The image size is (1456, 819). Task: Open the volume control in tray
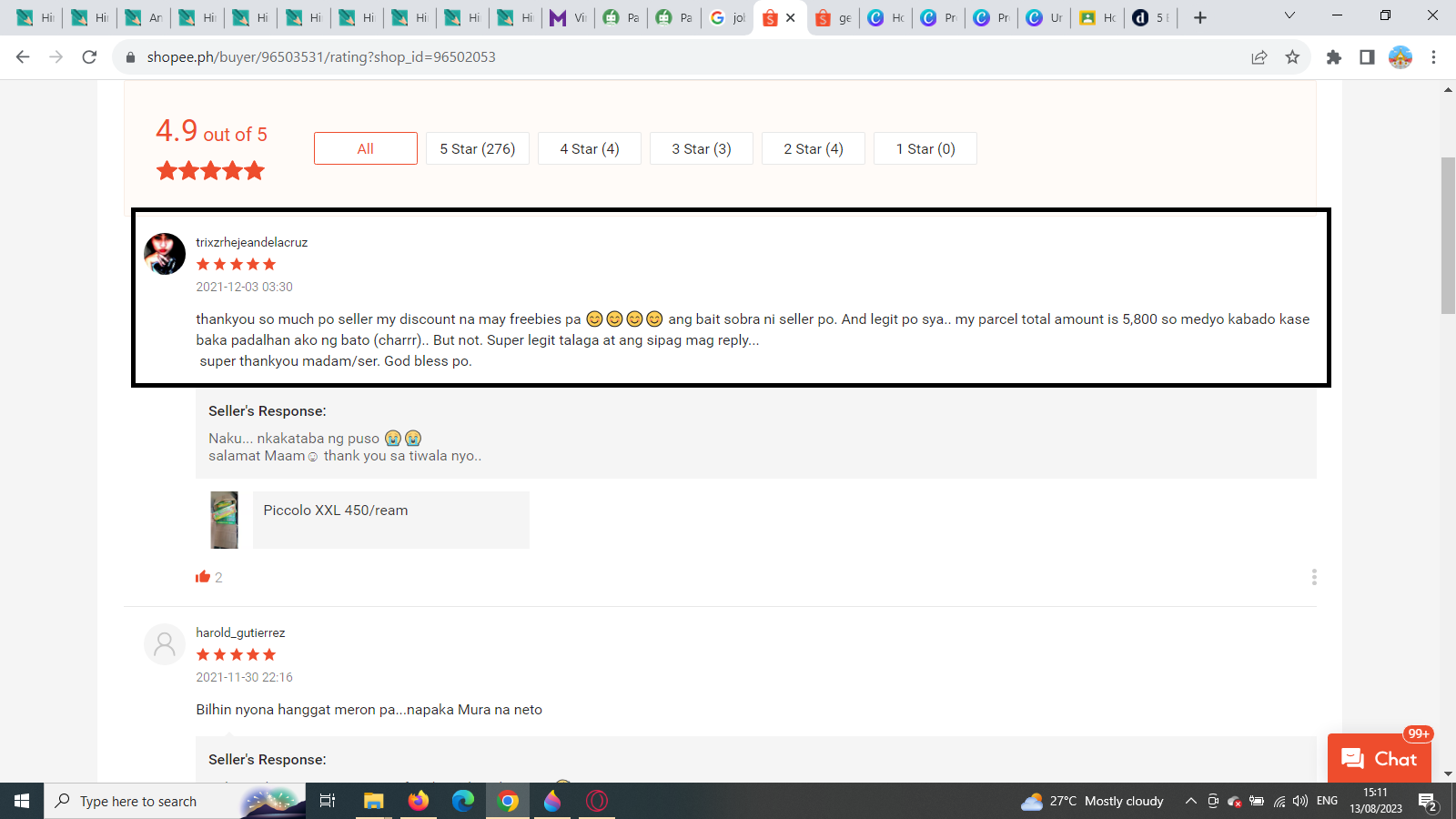point(1300,801)
